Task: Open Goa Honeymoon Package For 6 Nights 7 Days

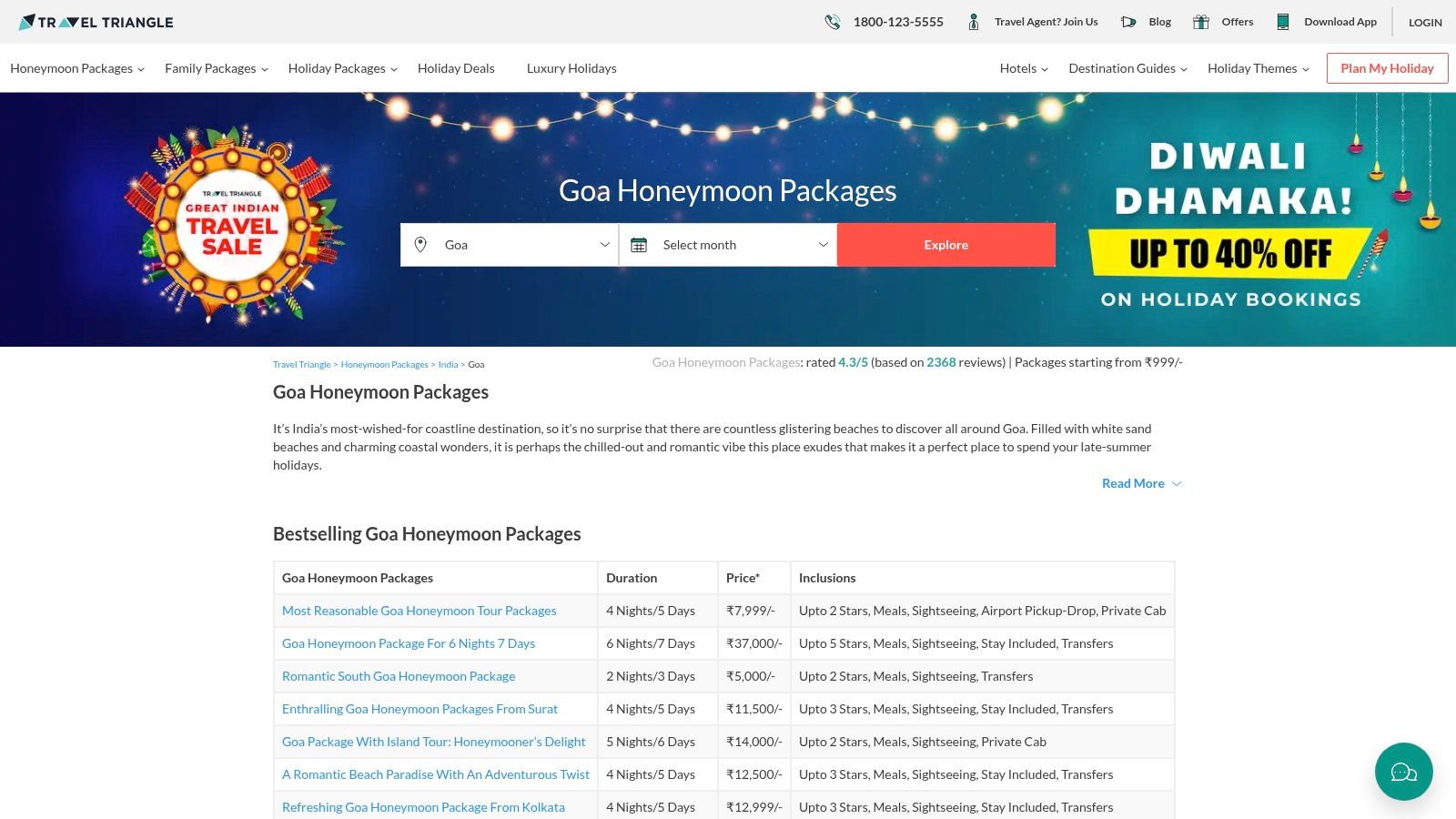Action: (409, 643)
